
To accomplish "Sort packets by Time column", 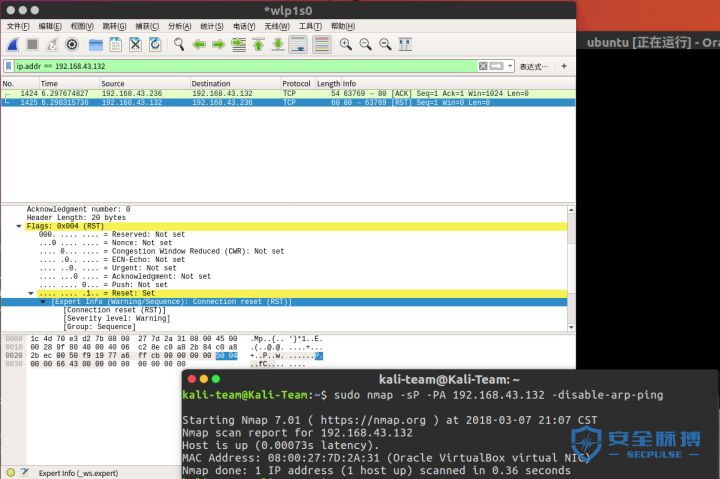I will point(69,84).
